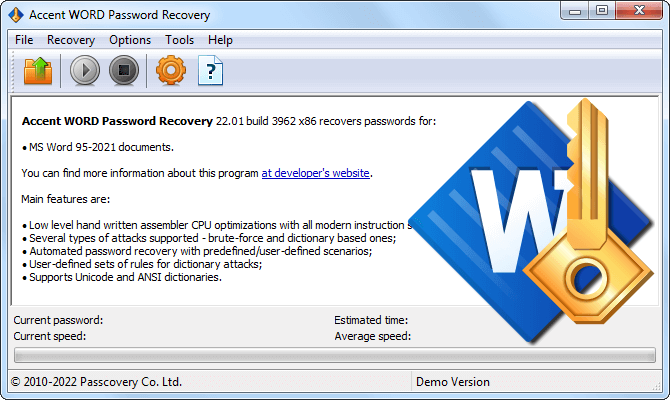Screen dimensions: 670x400
Task: Click the open file toolbar icon
Action: [x=38, y=71]
